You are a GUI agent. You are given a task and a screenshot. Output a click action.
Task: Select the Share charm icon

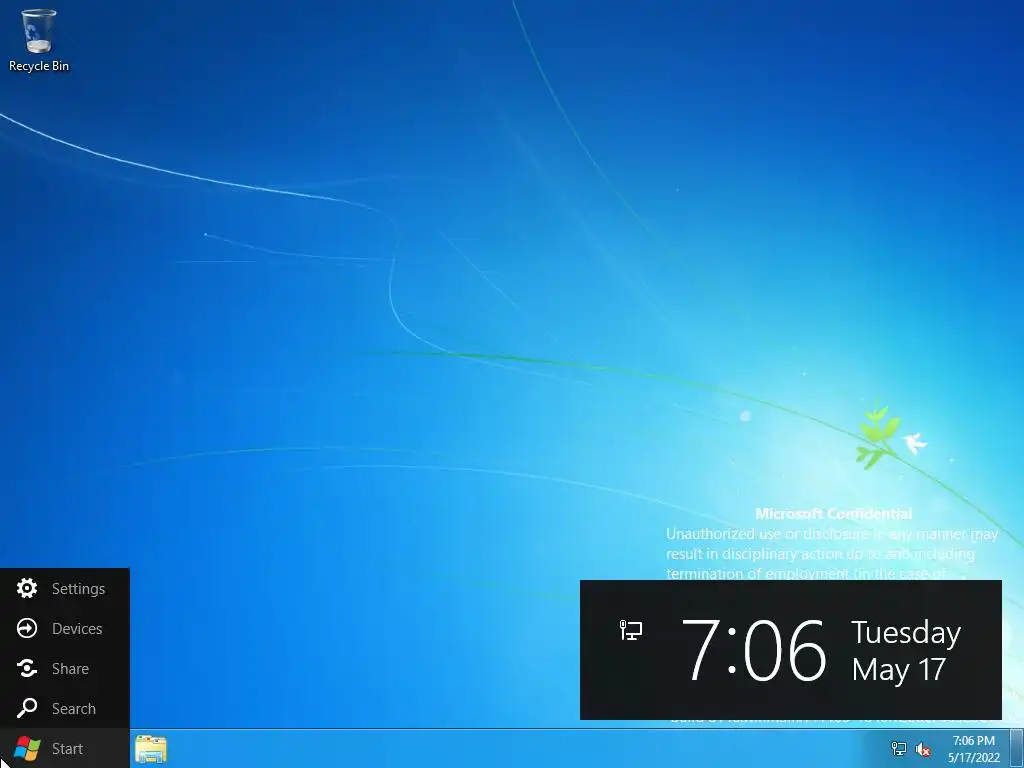(x=27, y=669)
